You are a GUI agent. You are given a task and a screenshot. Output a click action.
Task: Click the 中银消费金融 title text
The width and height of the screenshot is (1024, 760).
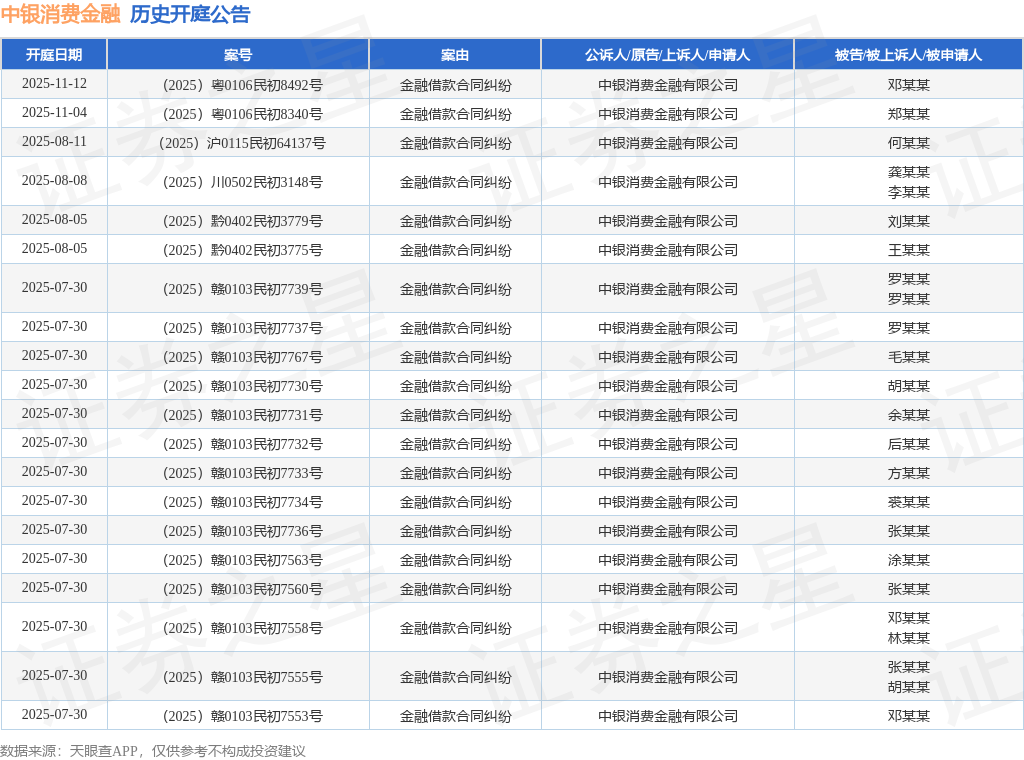60,14
